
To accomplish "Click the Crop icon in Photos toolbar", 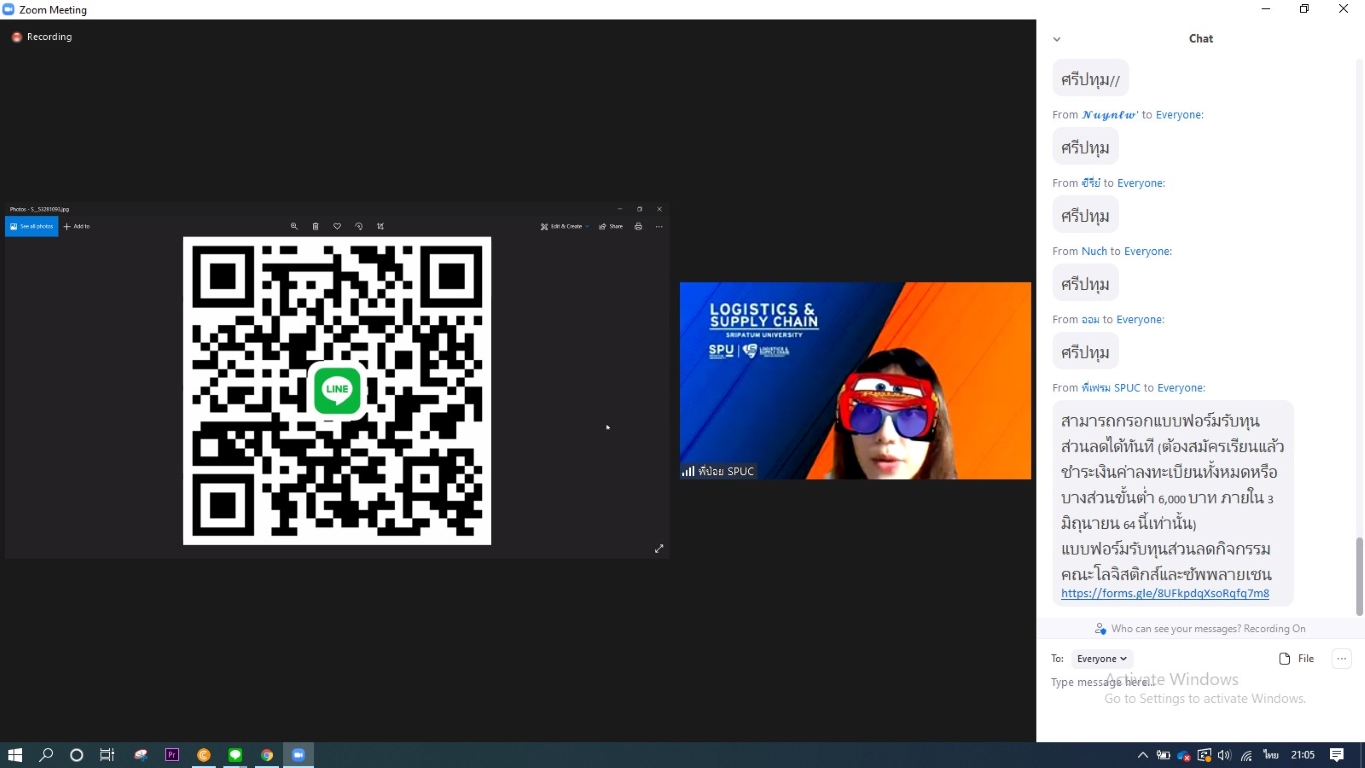I will [380, 226].
